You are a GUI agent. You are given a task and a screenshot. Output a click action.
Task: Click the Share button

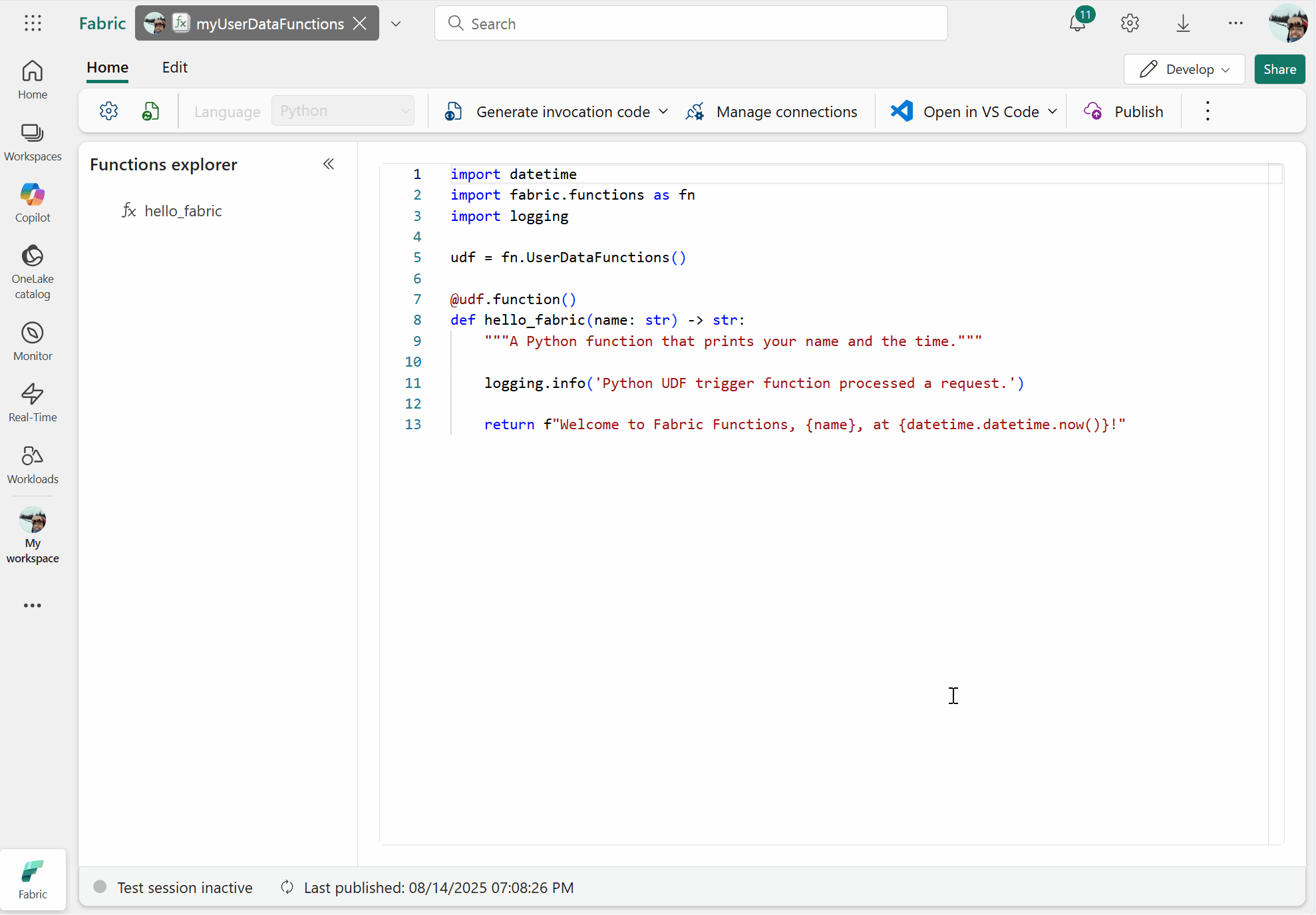click(1279, 69)
